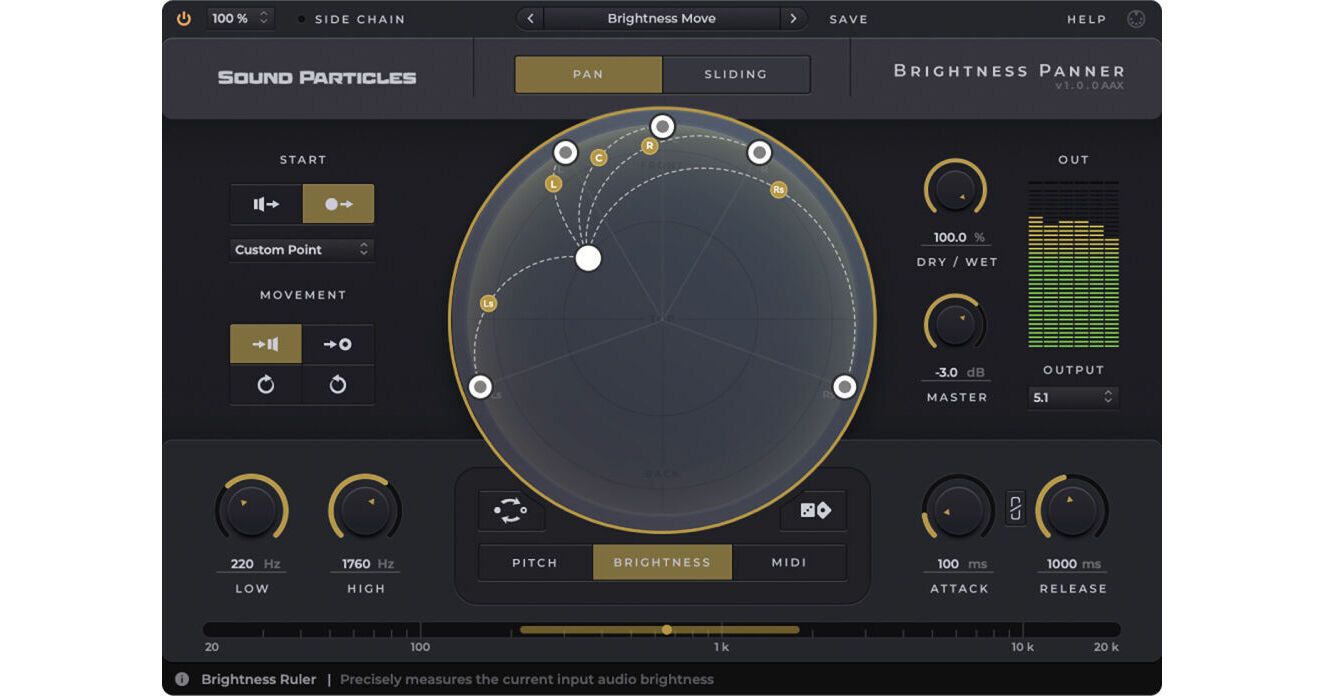Image resolution: width=1325 pixels, height=696 pixels.
Task: Select the custom point start mode
Action: click(337, 203)
